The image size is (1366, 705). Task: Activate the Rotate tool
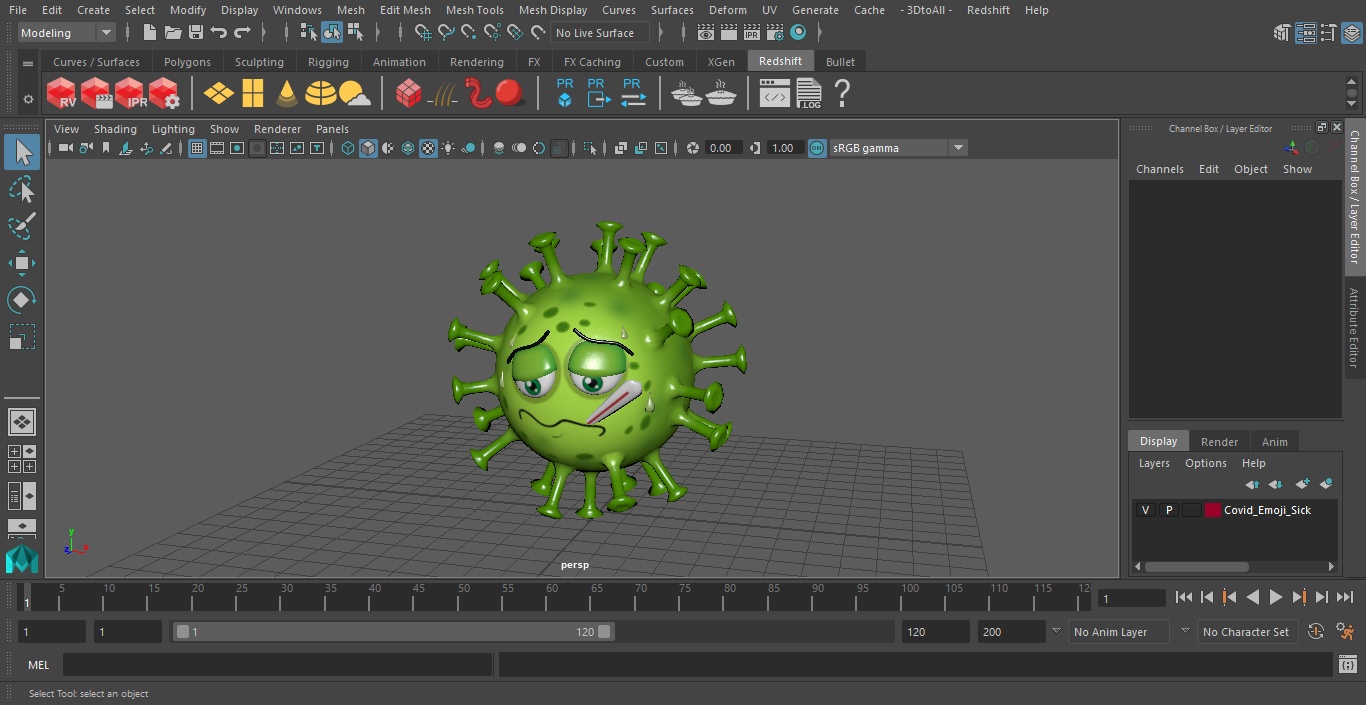pos(22,299)
